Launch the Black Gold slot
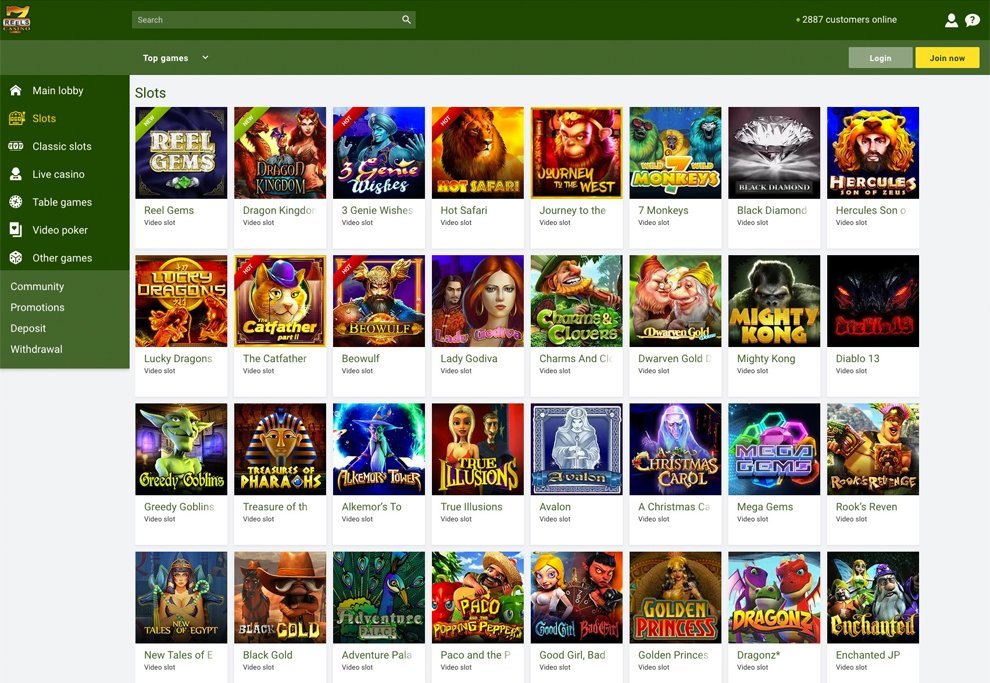 click(x=280, y=598)
